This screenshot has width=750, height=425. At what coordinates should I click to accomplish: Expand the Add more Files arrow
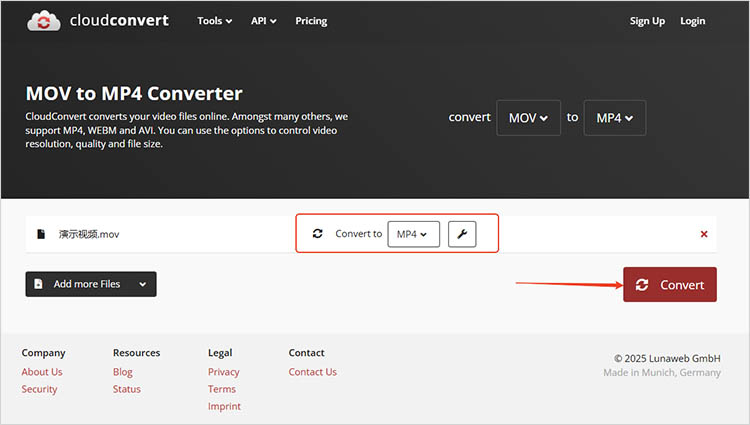pyautogui.click(x=143, y=284)
